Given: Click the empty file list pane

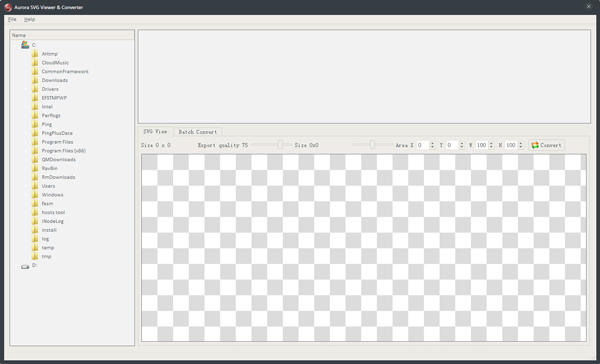Looking at the screenshot, I should (x=364, y=77).
